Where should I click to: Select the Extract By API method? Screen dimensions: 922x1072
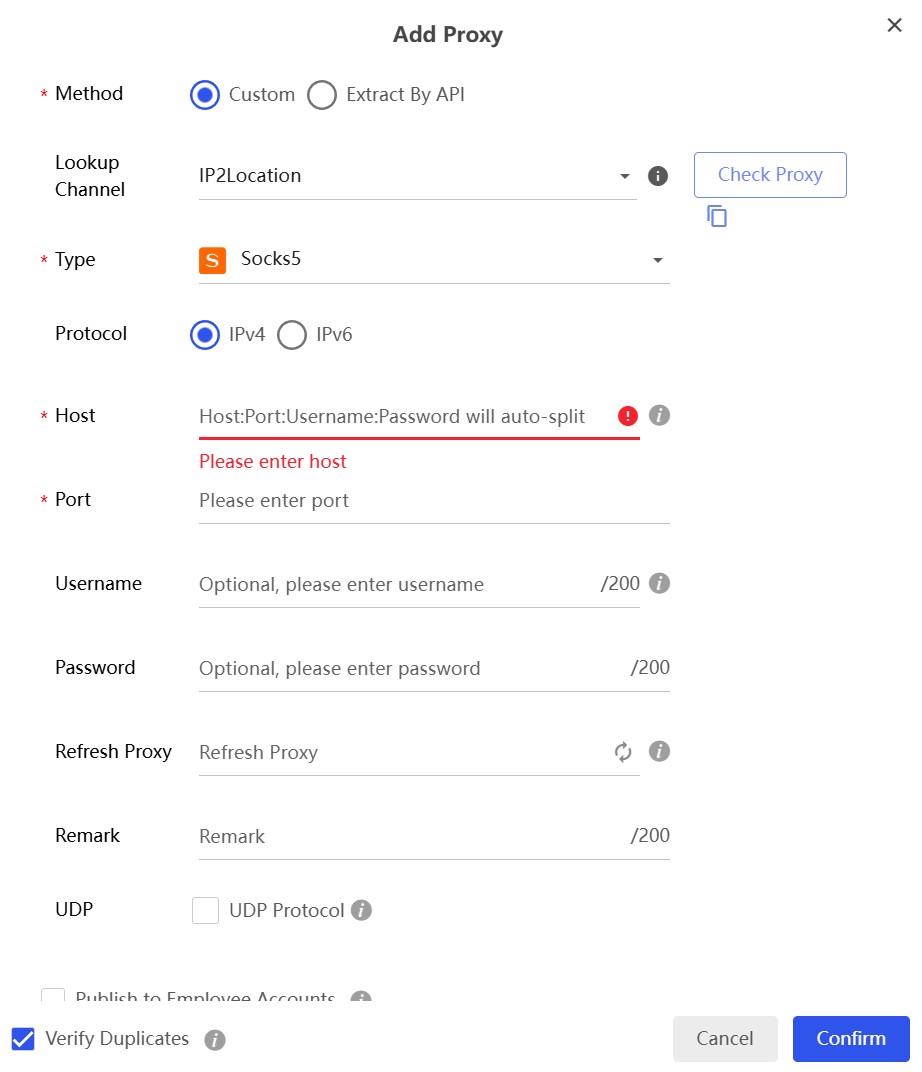[x=322, y=95]
